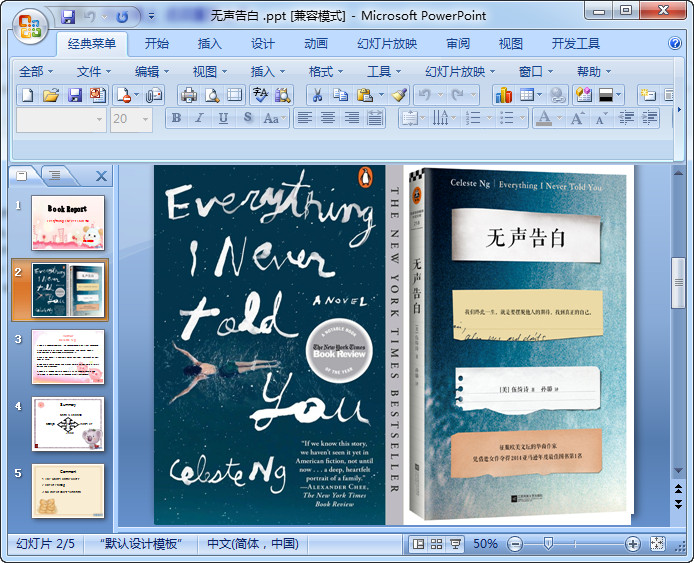Switch to the 审阅 ribbon tab

coord(458,43)
